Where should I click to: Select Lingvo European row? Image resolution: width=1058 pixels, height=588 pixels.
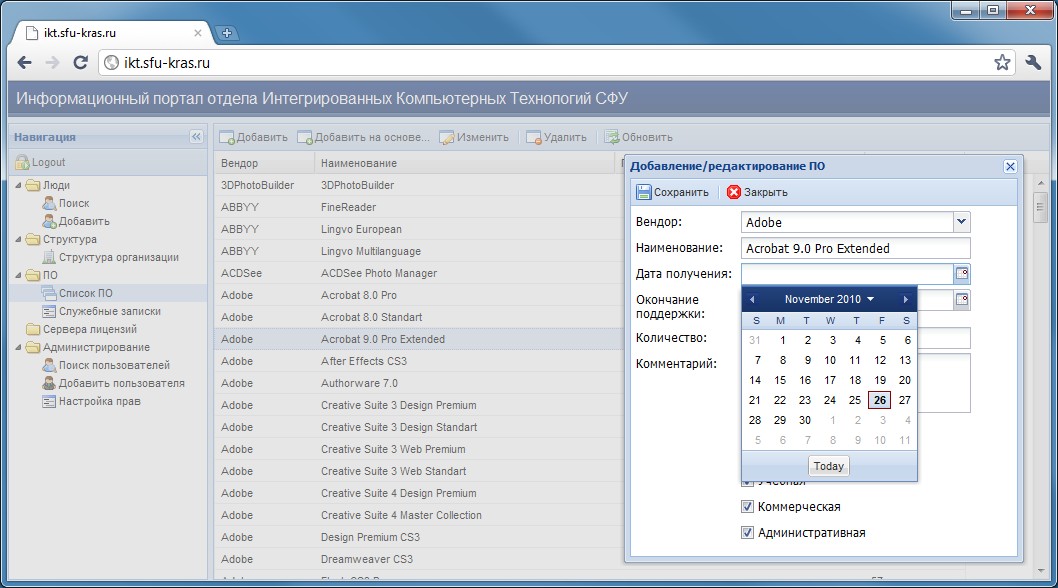pos(419,229)
